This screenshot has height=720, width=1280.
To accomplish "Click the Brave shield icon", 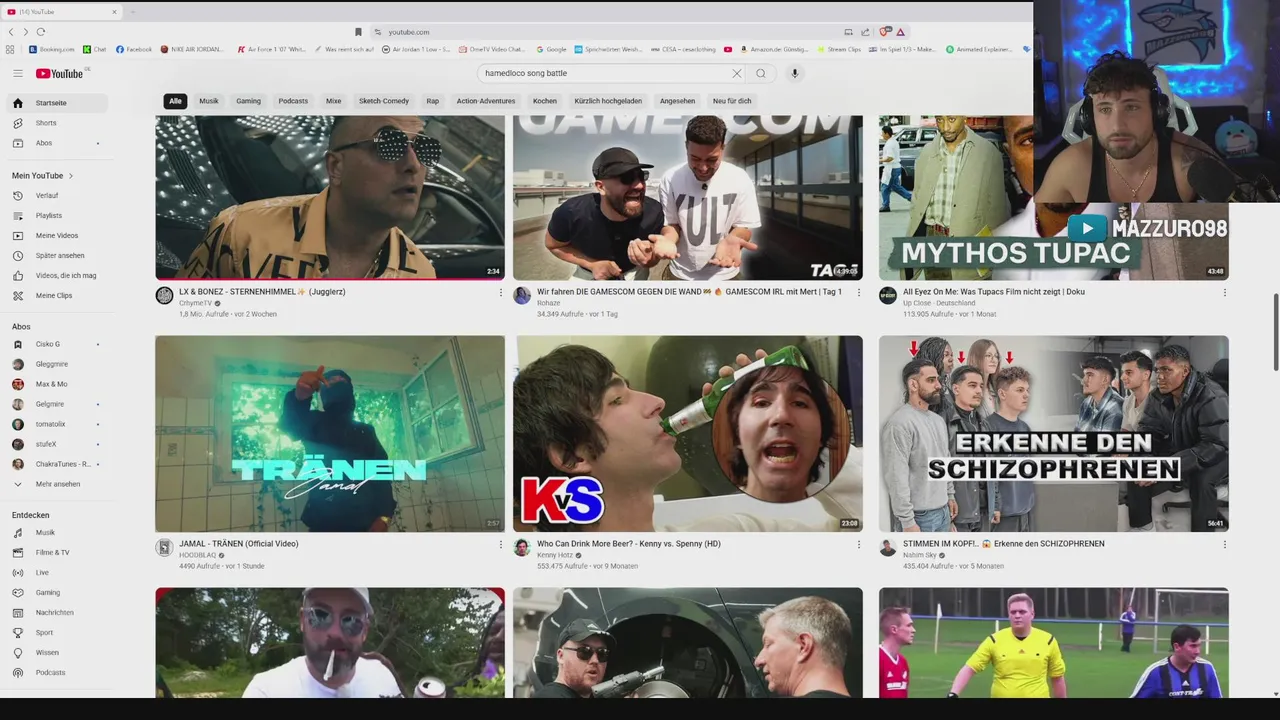I will pos(885,32).
